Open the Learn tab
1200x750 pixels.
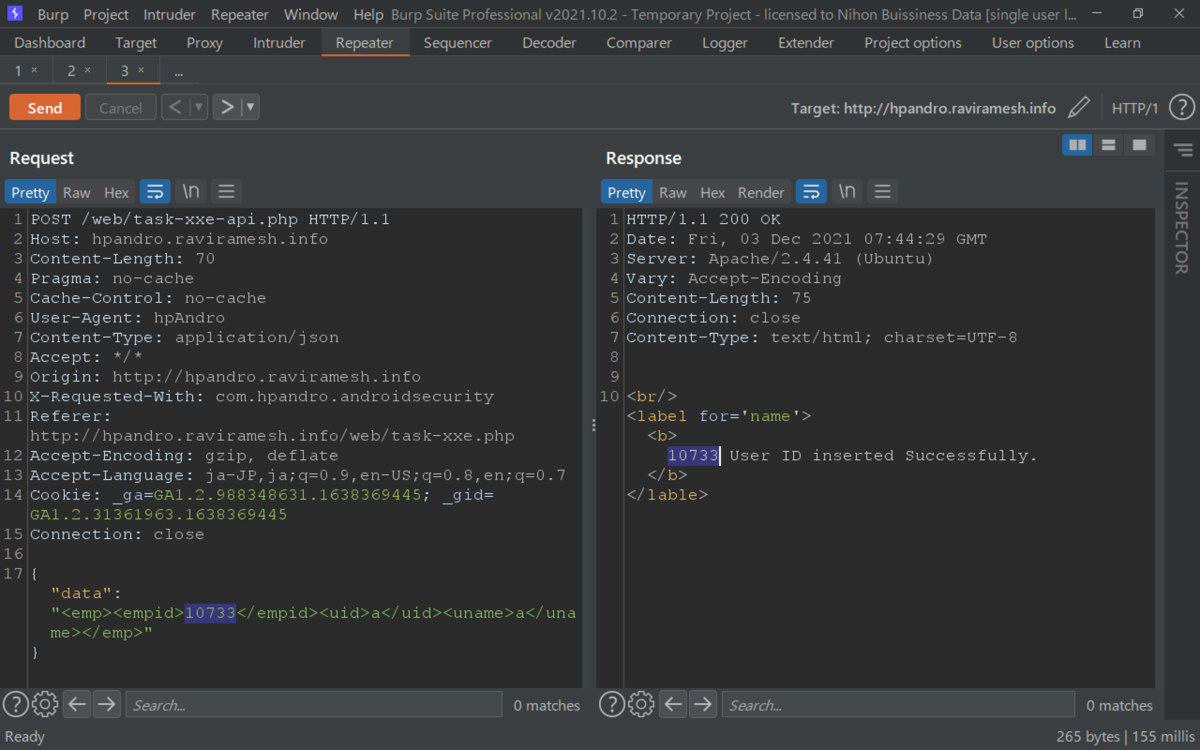tap(1122, 43)
